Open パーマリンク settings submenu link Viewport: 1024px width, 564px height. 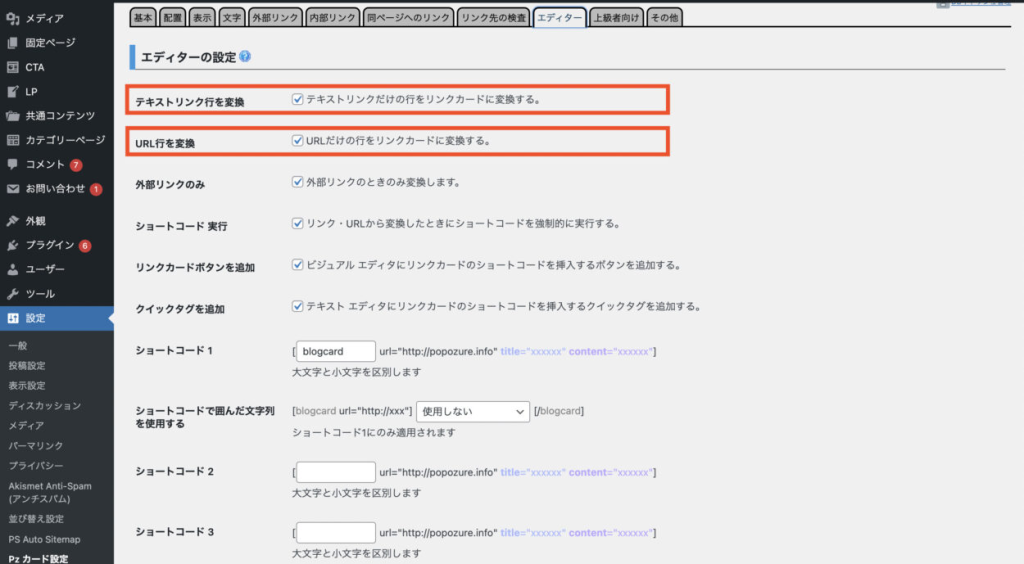pos(36,446)
